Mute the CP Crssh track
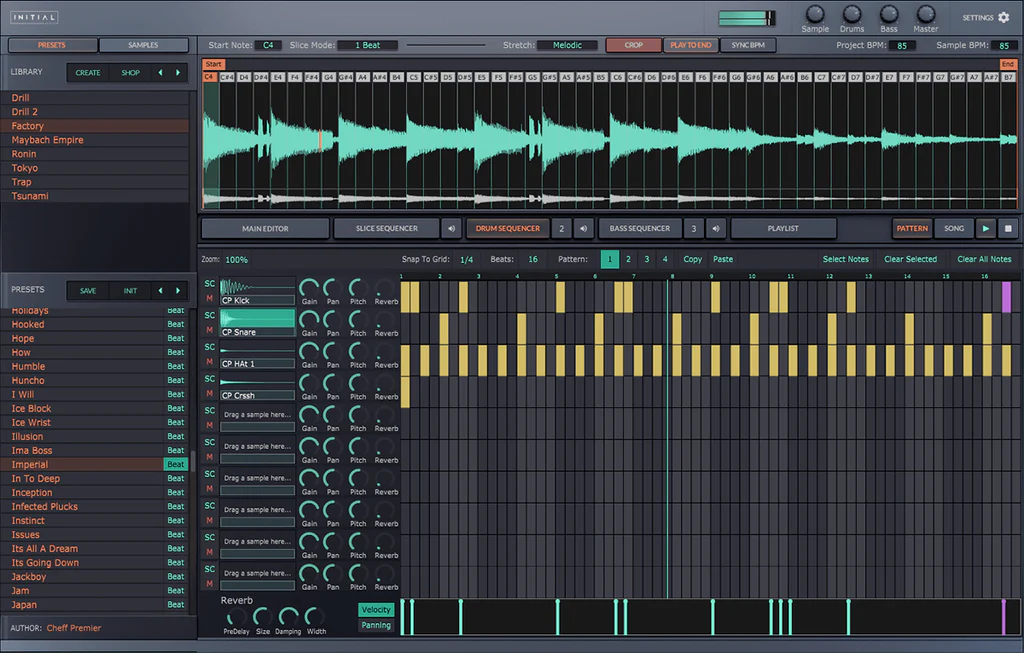Viewport: 1024px width, 653px height. pos(210,394)
